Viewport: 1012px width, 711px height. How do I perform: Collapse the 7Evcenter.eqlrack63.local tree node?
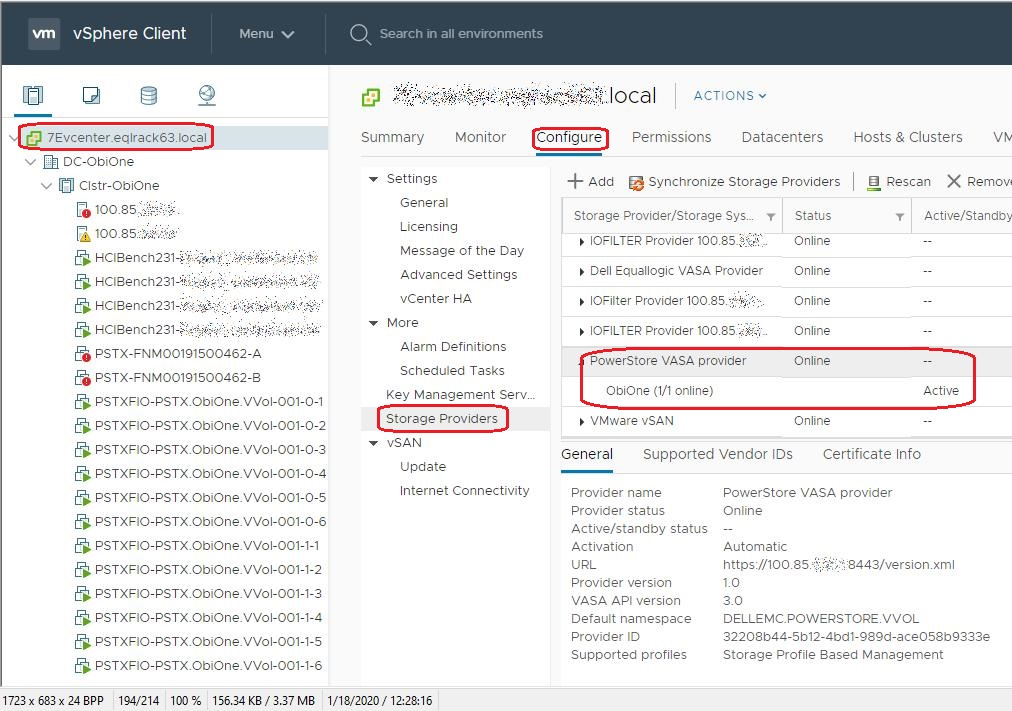point(14,137)
